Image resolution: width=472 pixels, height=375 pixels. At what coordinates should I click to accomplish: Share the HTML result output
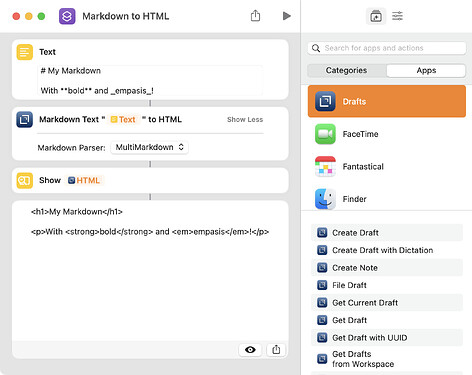276,350
